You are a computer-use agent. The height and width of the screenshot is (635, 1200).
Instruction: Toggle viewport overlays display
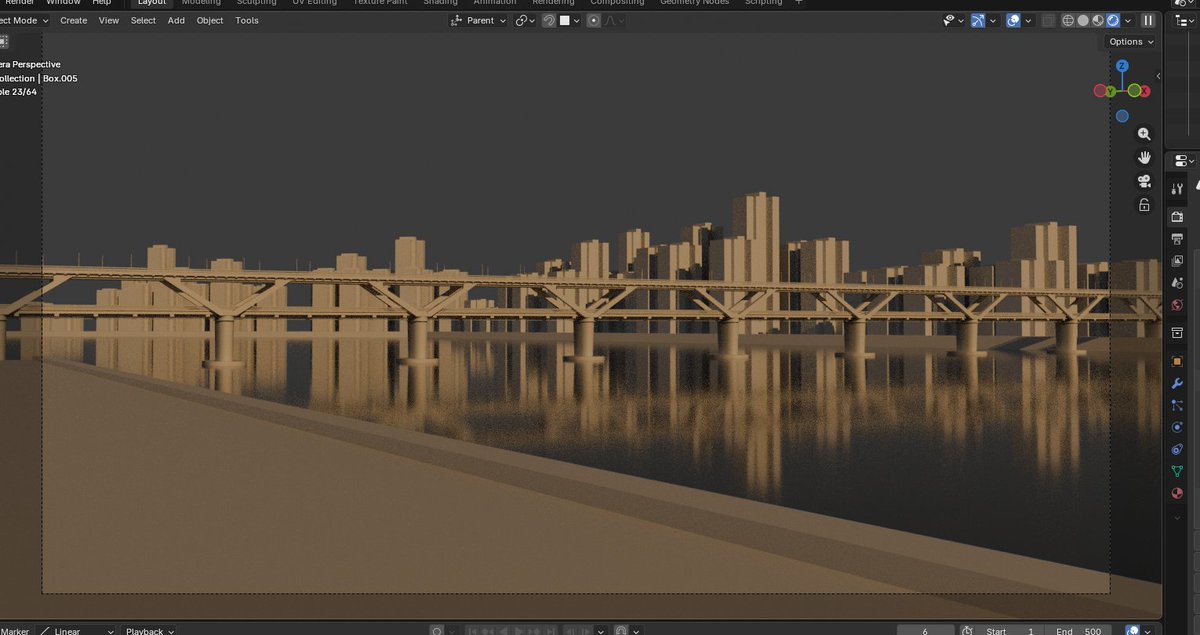click(1013, 20)
